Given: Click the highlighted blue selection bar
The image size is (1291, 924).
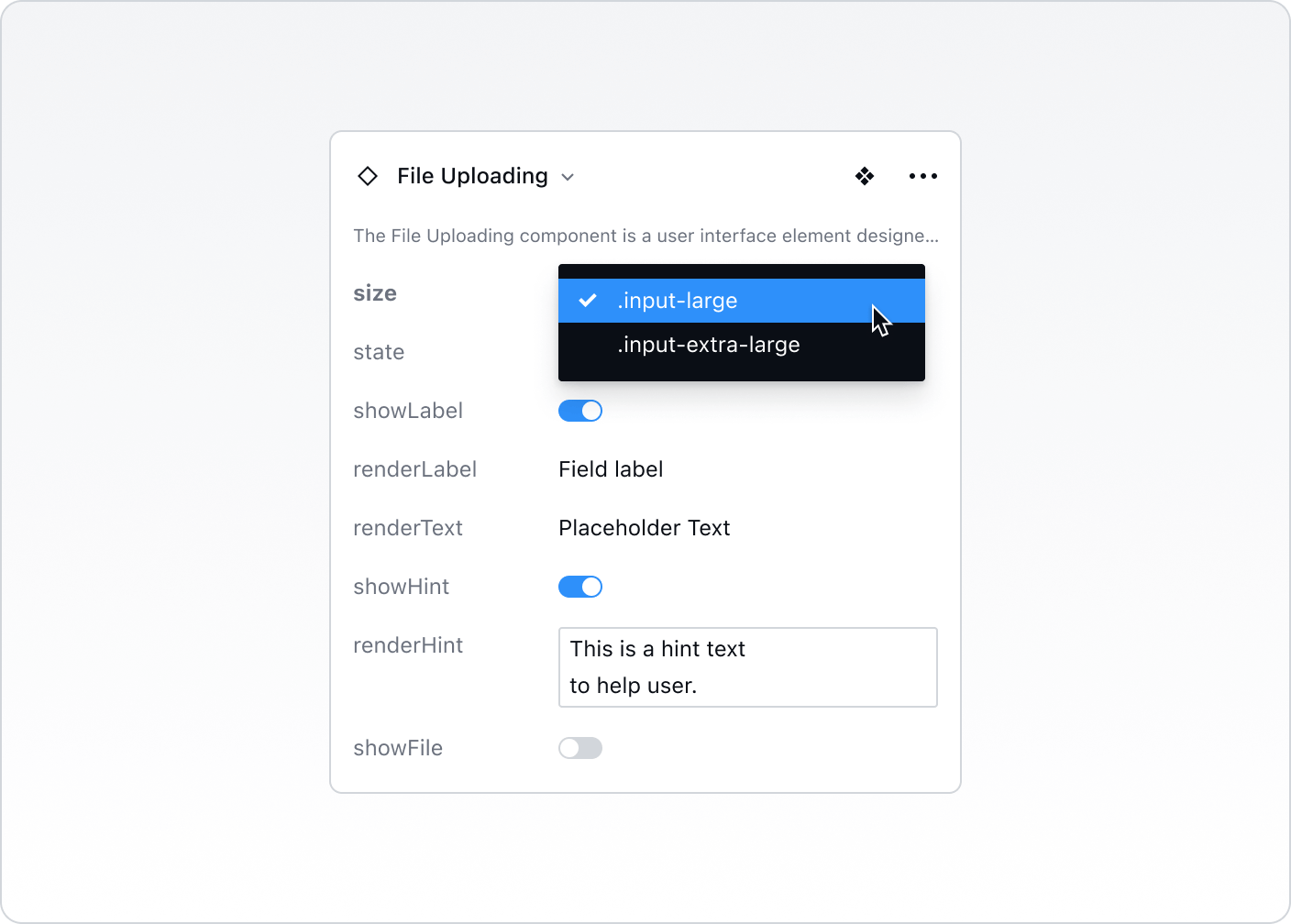Looking at the screenshot, I should tap(741, 300).
